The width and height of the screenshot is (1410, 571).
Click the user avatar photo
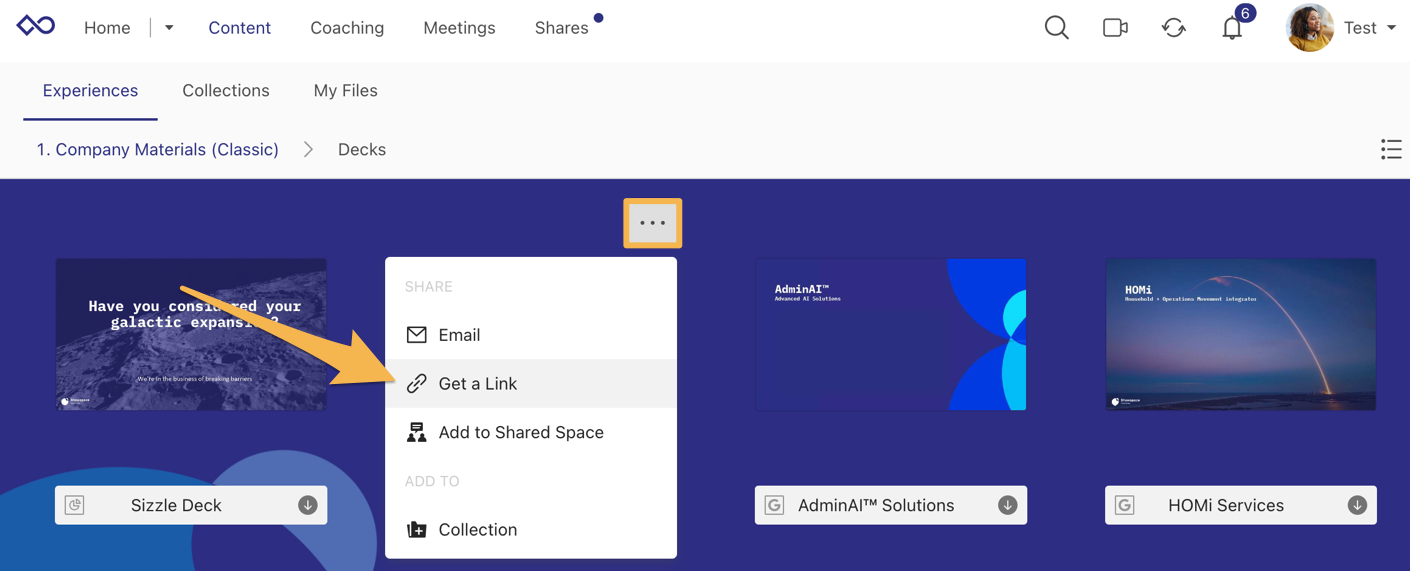pyautogui.click(x=1309, y=28)
